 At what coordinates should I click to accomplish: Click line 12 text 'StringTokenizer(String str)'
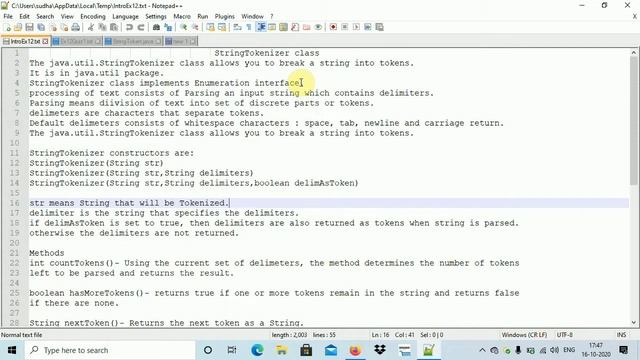click(x=96, y=163)
